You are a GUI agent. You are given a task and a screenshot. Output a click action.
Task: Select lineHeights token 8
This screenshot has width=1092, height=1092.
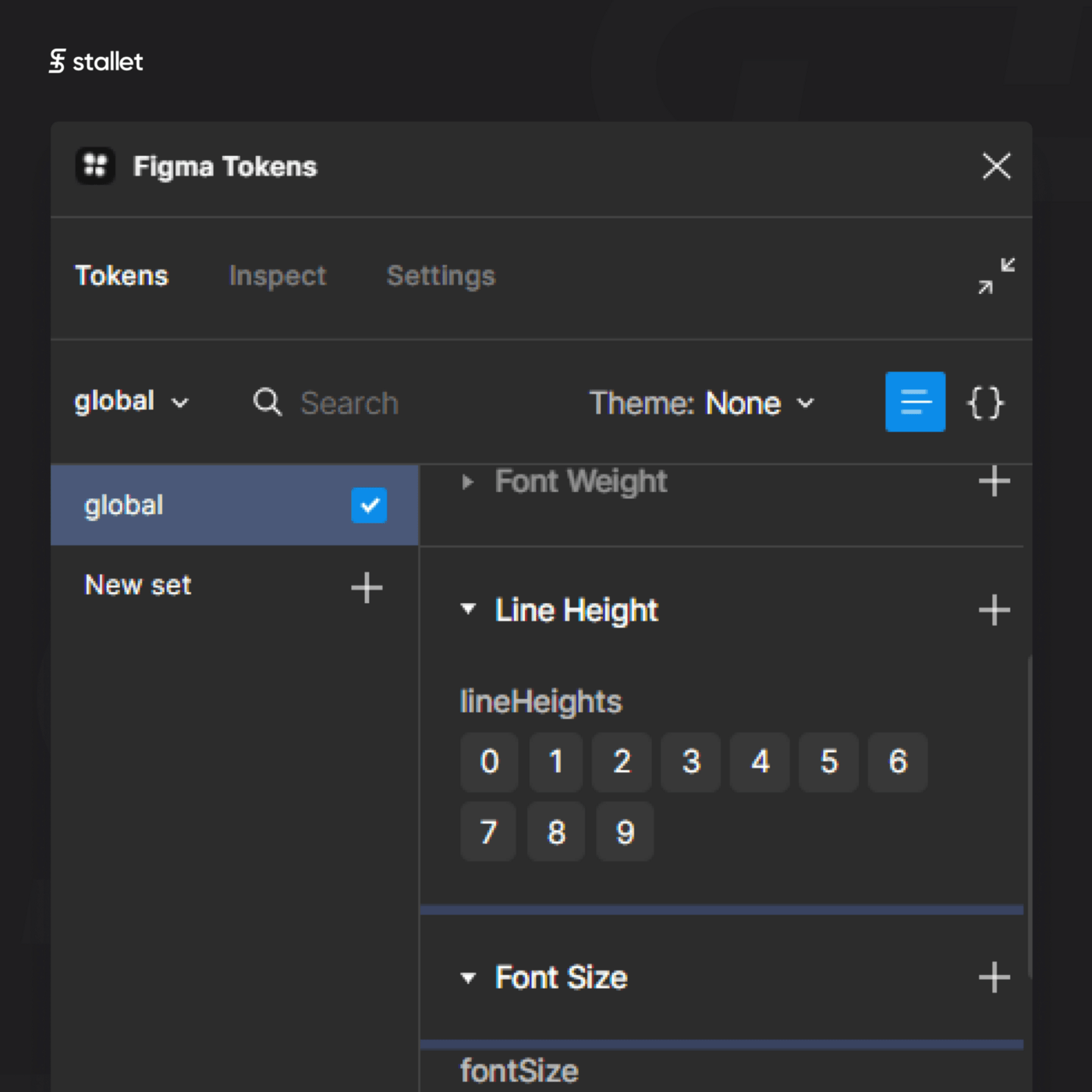pos(556,831)
